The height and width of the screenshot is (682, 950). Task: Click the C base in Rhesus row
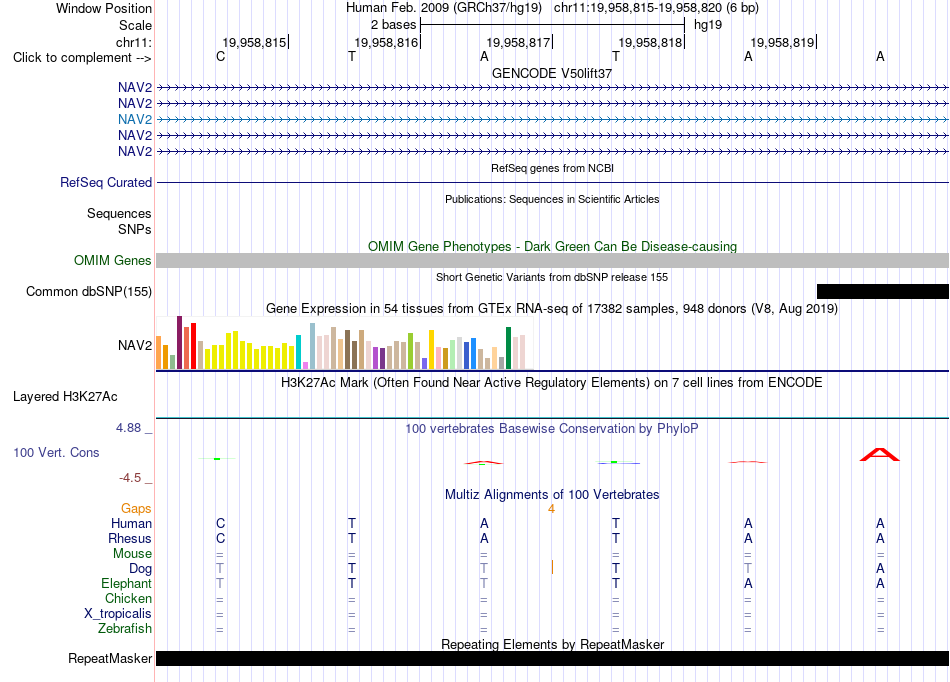tap(221, 538)
